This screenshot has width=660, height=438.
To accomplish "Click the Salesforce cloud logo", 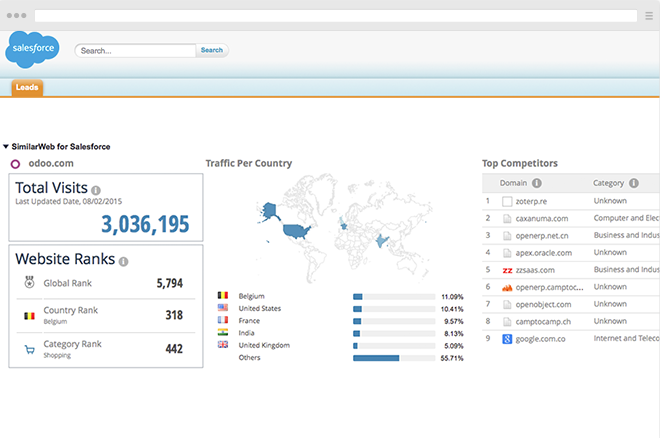I will 32,49.
